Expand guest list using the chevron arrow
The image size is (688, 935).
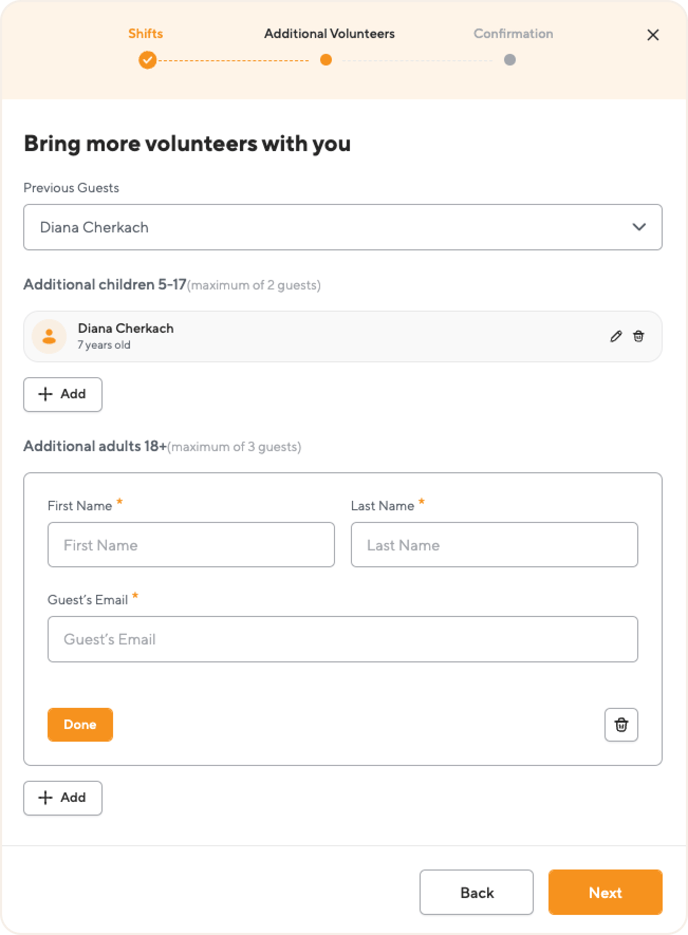coord(639,227)
